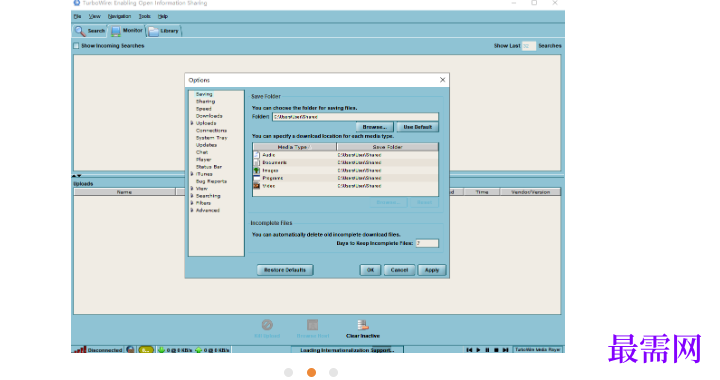Click the Programs media type icon
The height and width of the screenshot is (380, 720).
pyautogui.click(x=257, y=178)
